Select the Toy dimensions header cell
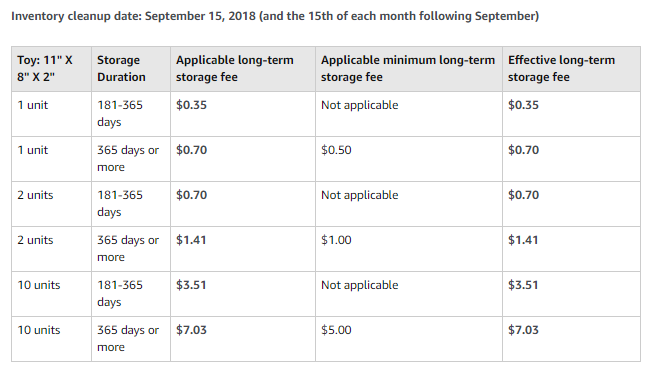The height and width of the screenshot is (369, 663). coord(51,69)
